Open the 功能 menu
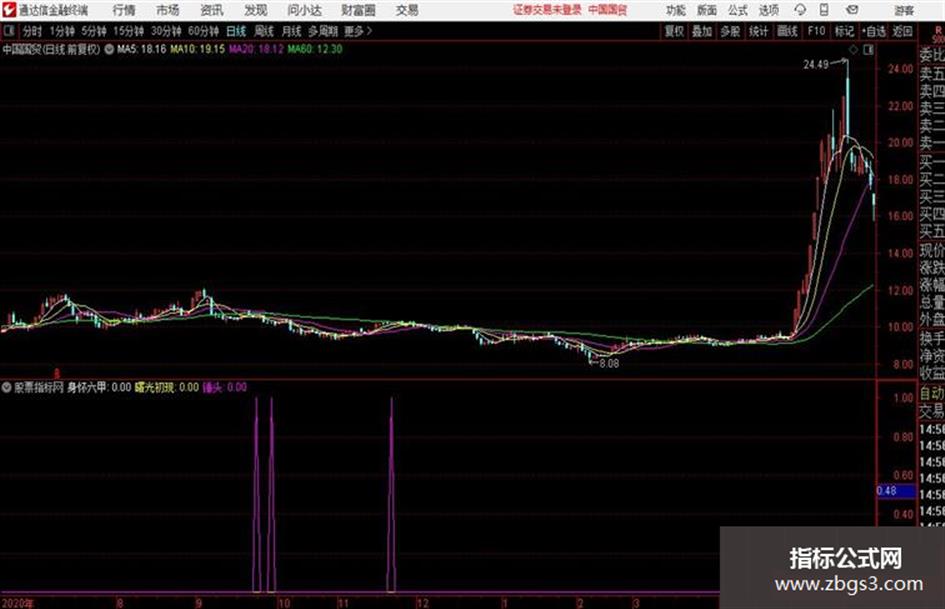945x609 pixels. point(676,10)
